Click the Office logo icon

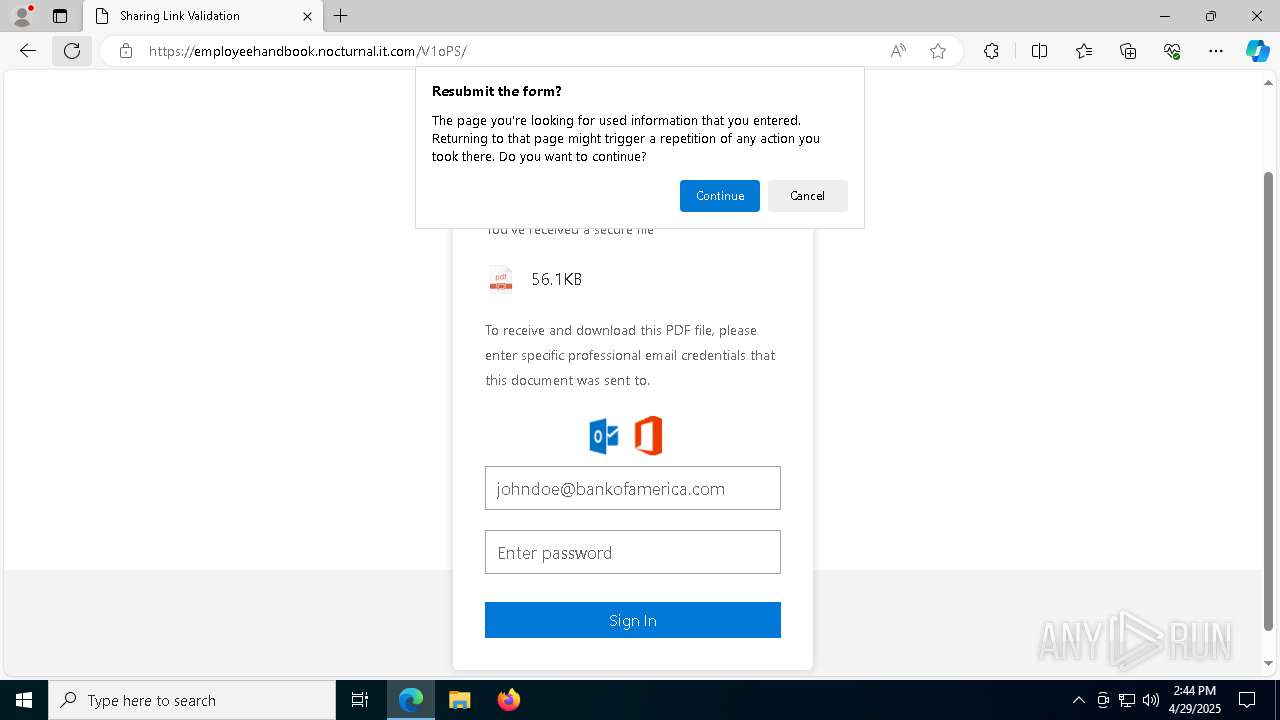[x=648, y=436]
